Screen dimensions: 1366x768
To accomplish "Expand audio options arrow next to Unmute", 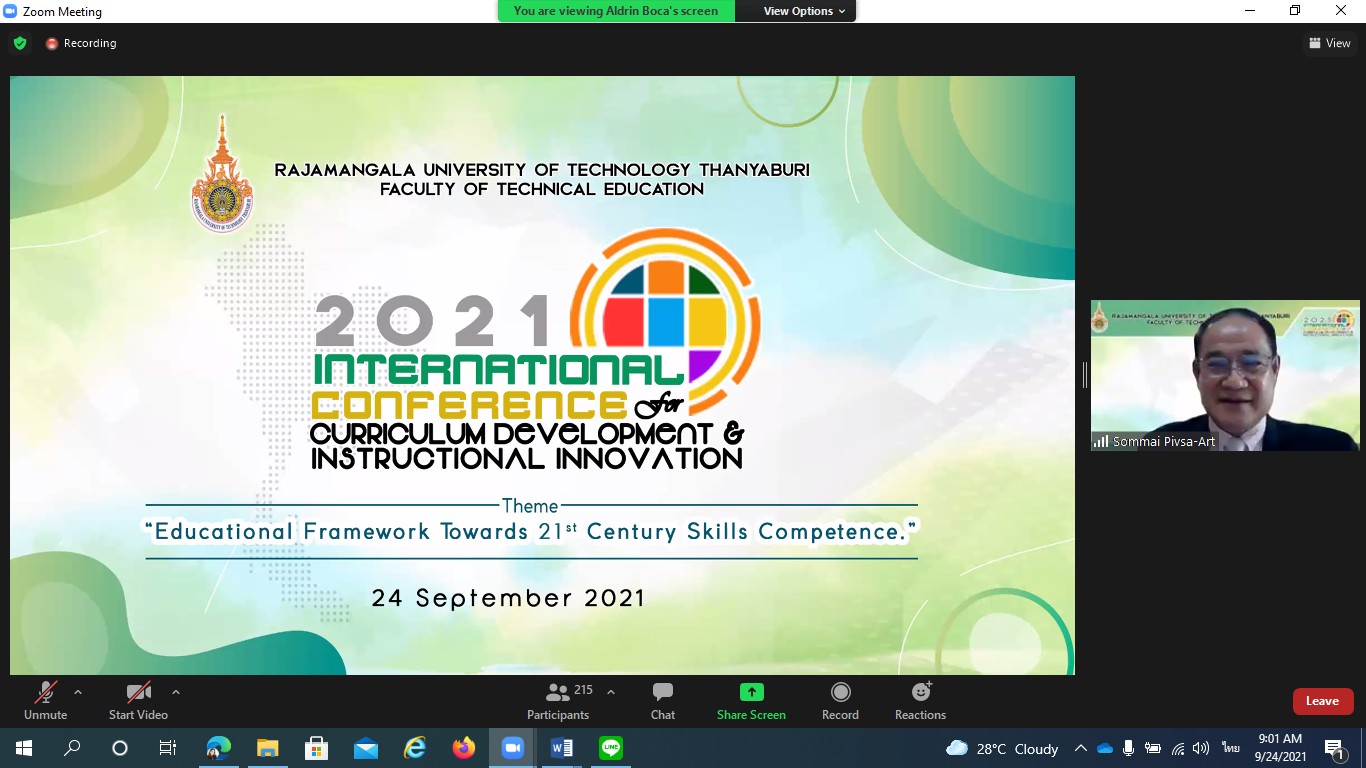I will [x=78, y=692].
